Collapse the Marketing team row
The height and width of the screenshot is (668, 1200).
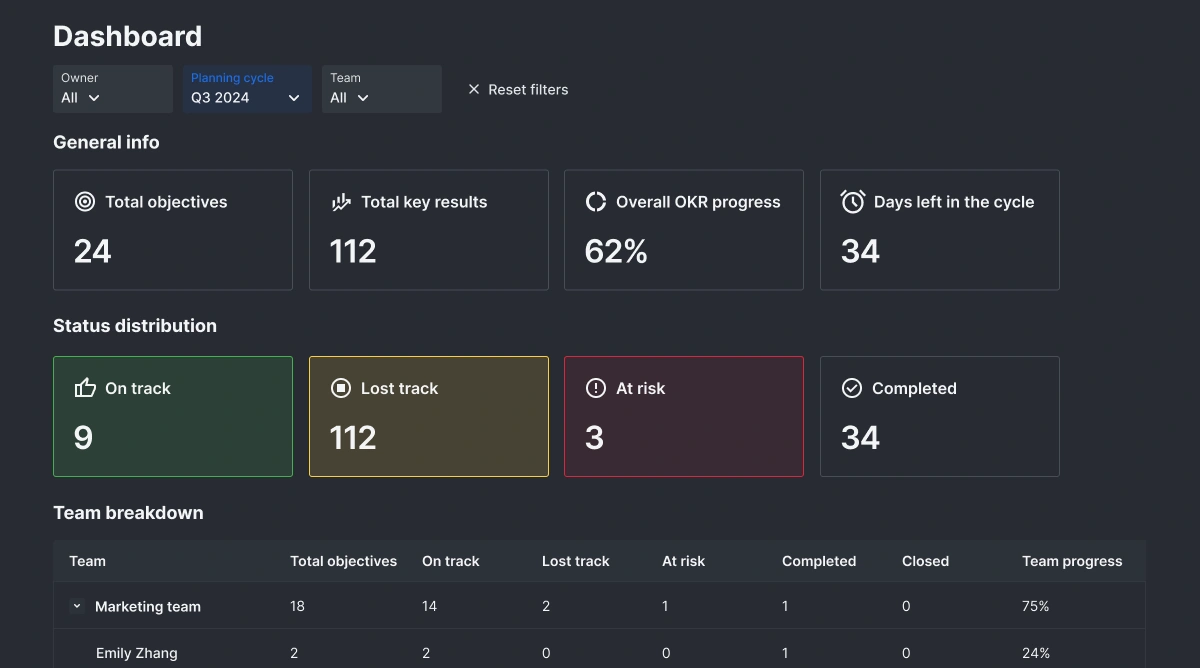coord(76,605)
